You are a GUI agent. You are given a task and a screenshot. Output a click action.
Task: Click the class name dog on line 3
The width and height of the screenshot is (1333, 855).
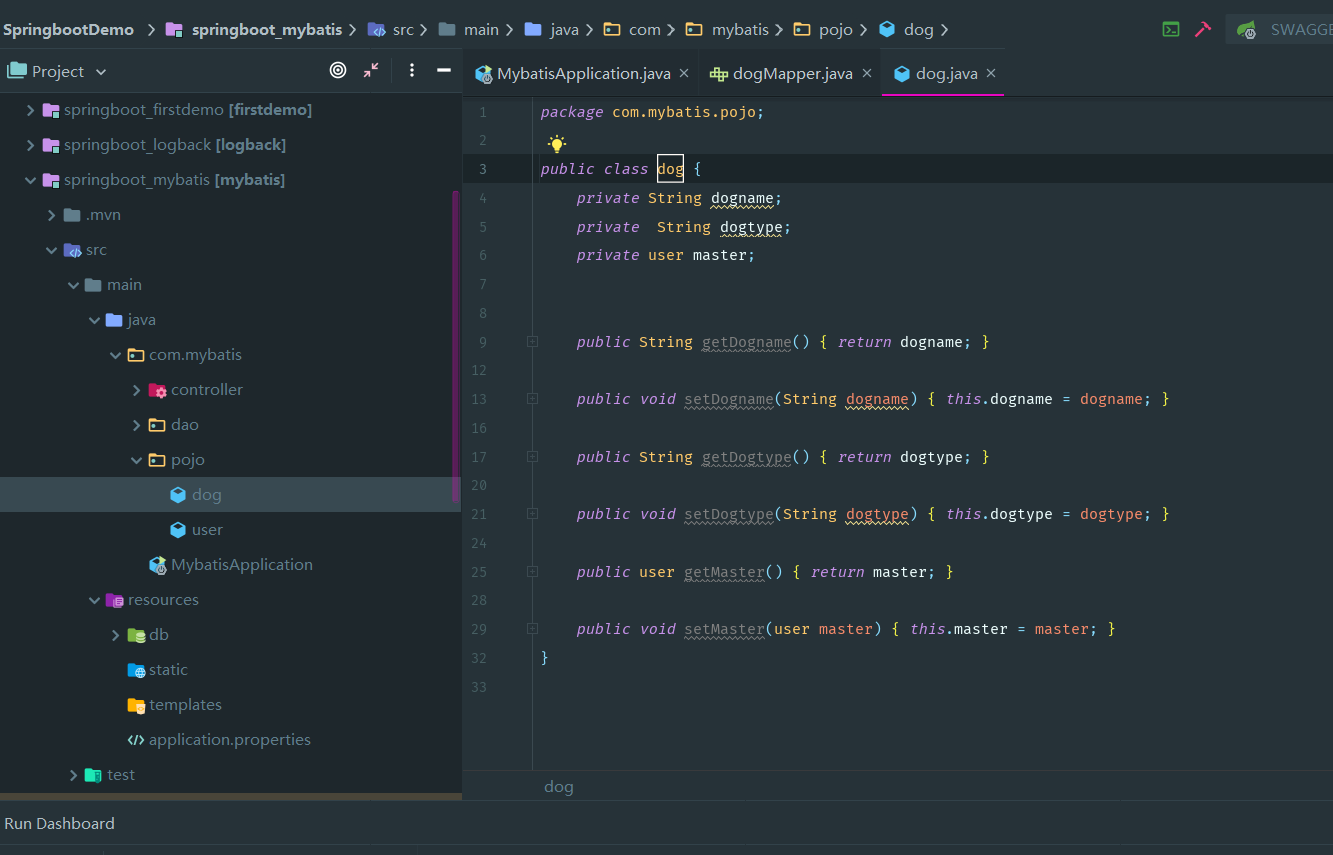670,169
